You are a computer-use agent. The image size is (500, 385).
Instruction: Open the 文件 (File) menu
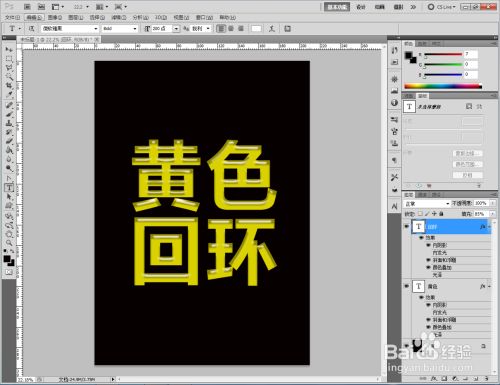point(12,17)
